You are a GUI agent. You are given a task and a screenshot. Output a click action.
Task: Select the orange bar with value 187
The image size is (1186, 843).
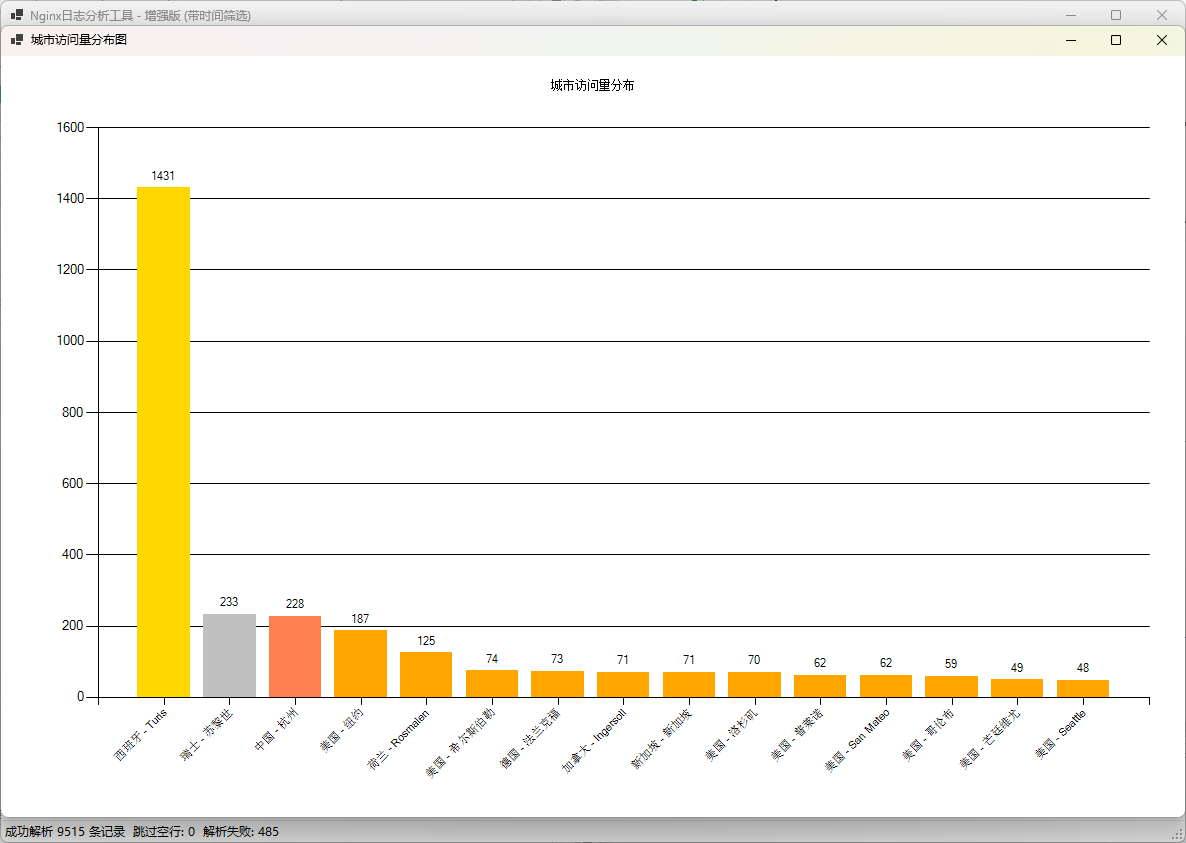360,663
